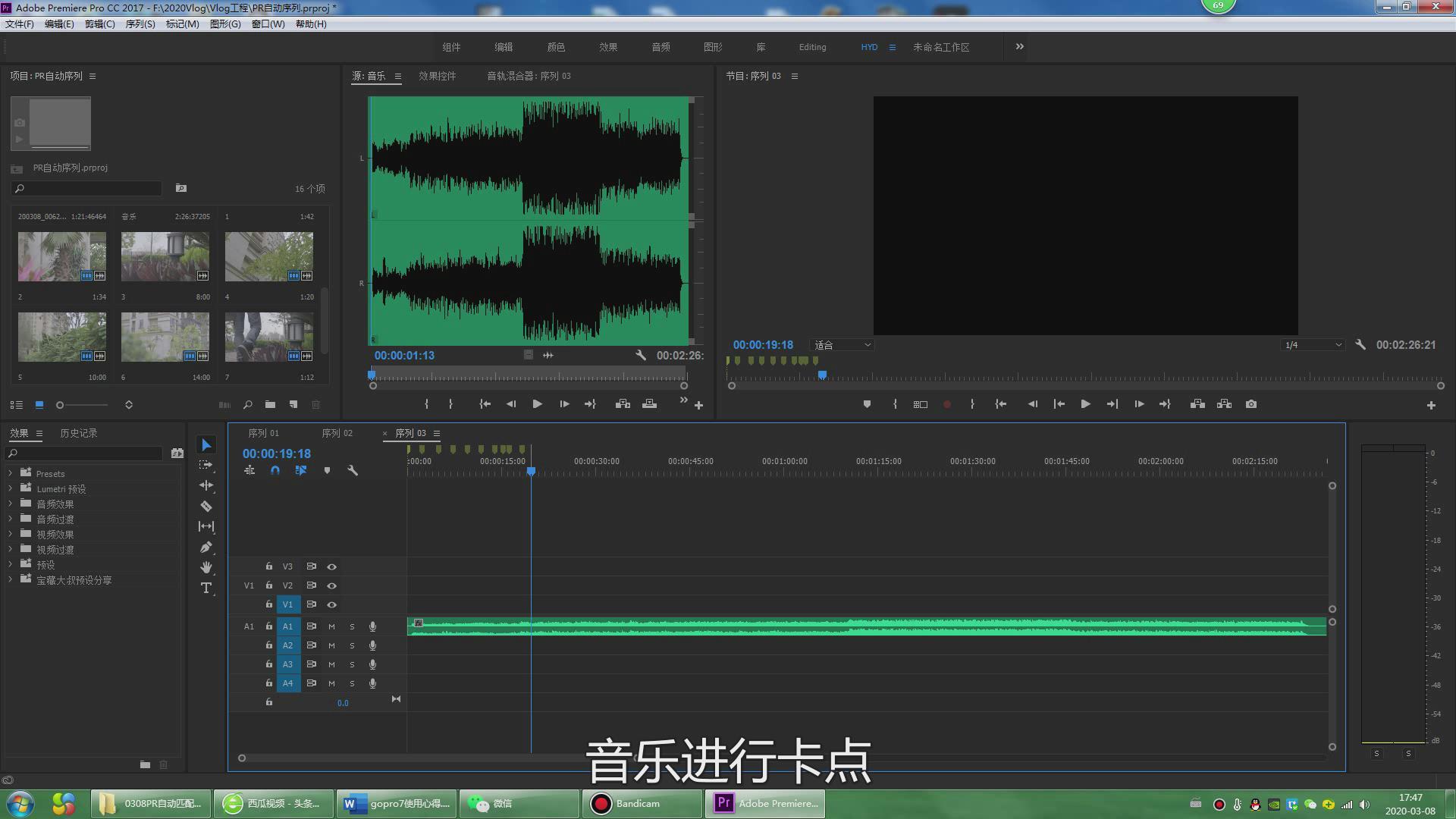
Task: Expand Lumetri 预设 folder
Action: 11,488
